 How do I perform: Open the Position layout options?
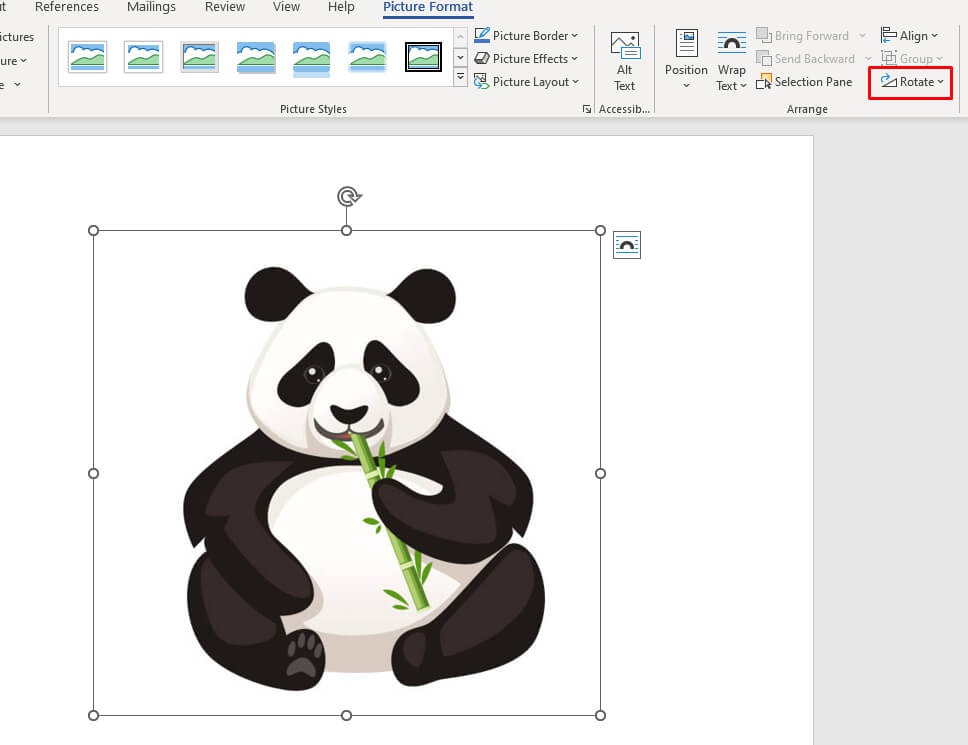(x=686, y=60)
